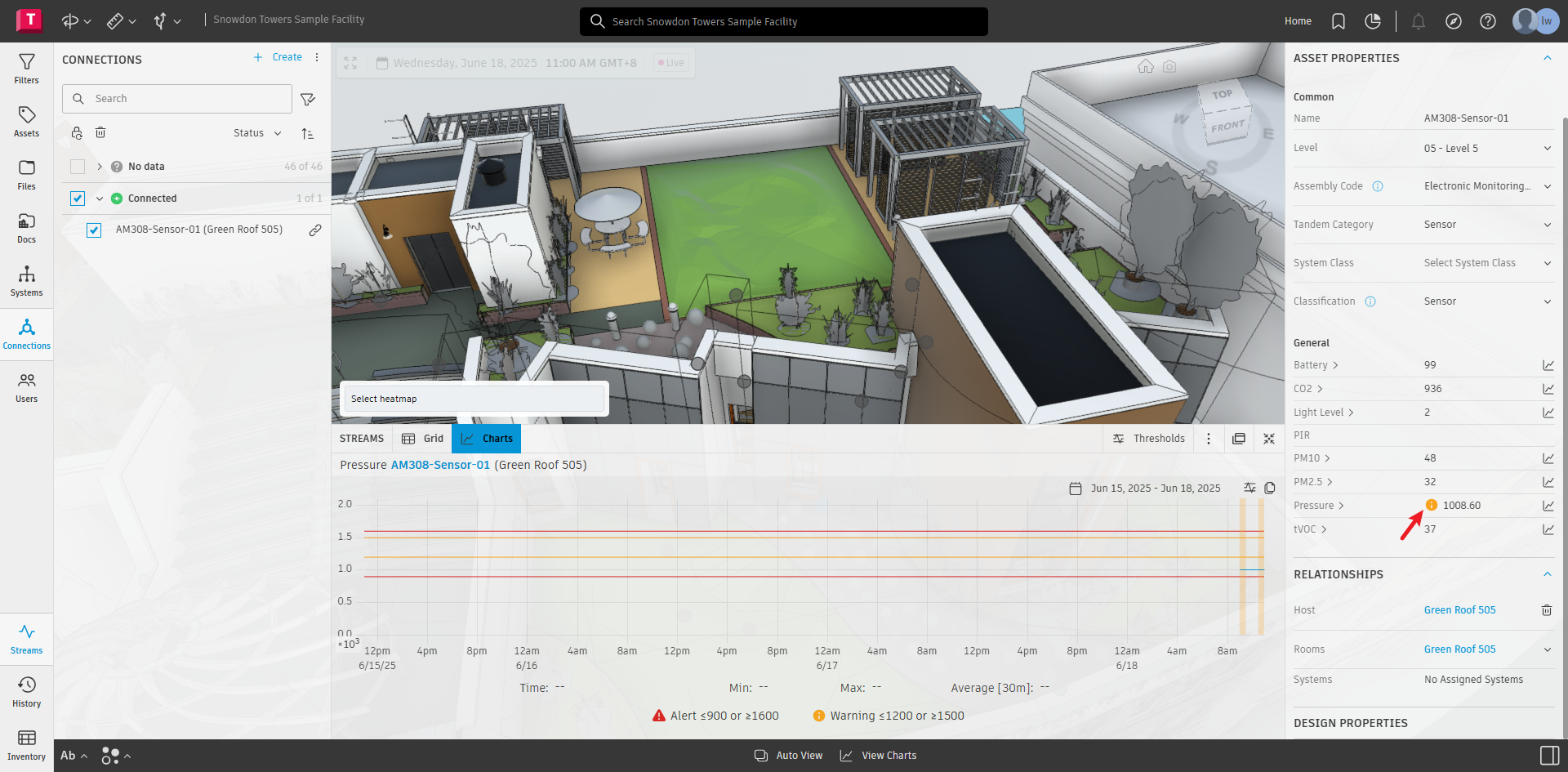Open the Home page
The image size is (1568, 772).
click(1298, 21)
